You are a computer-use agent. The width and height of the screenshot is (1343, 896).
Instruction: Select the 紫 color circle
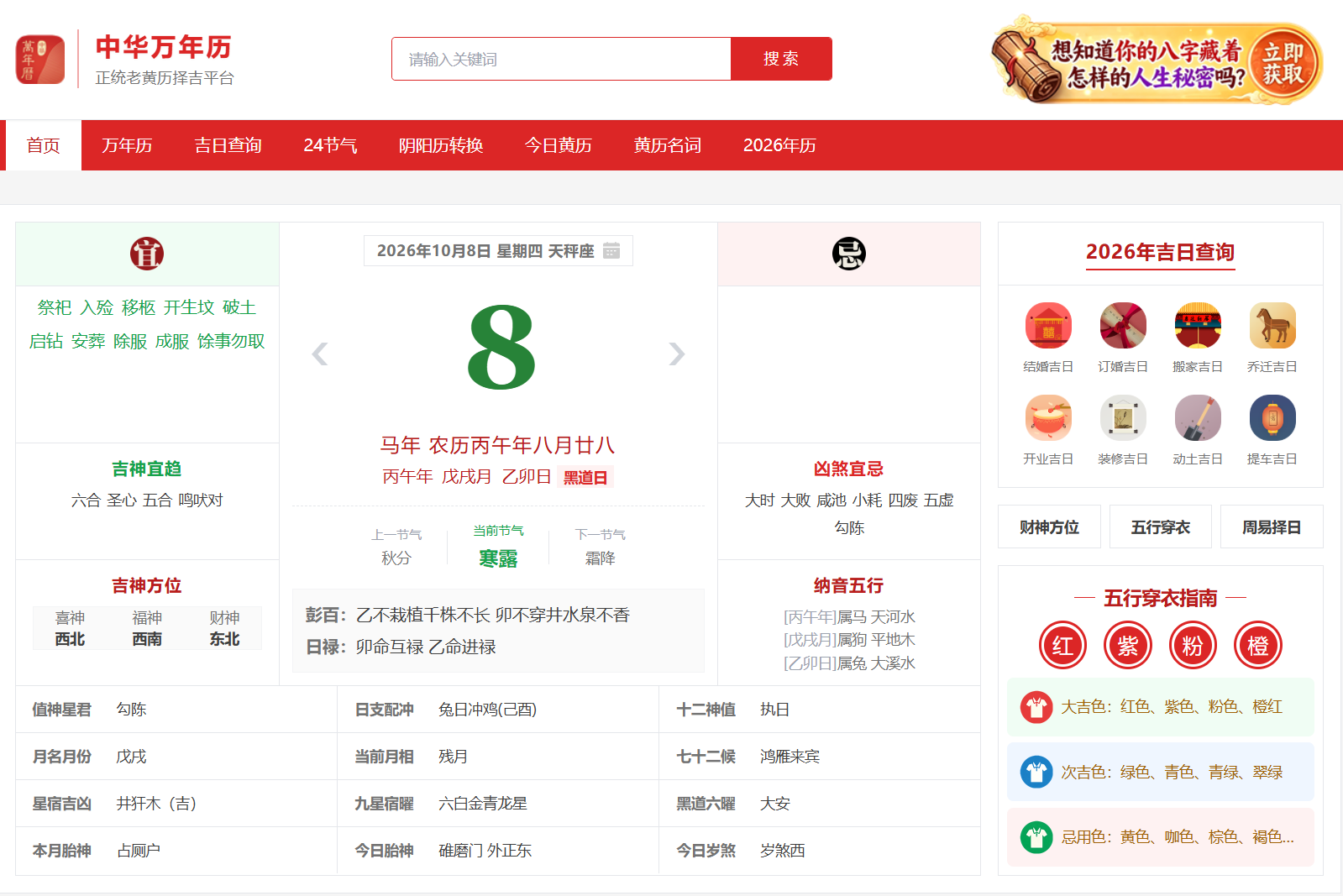[1128, 646]
